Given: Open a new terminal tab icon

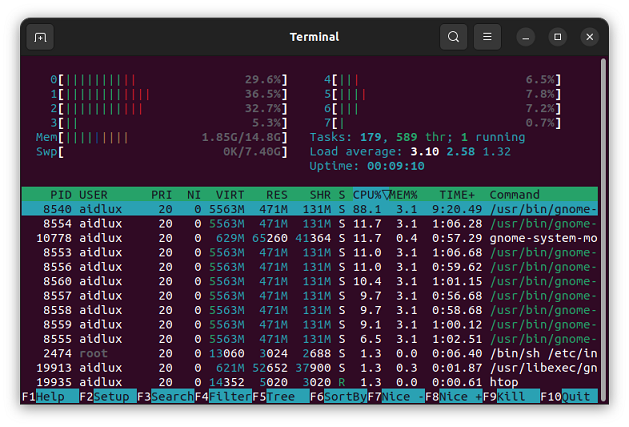Looking at the screenshot, I should point(40,37).
